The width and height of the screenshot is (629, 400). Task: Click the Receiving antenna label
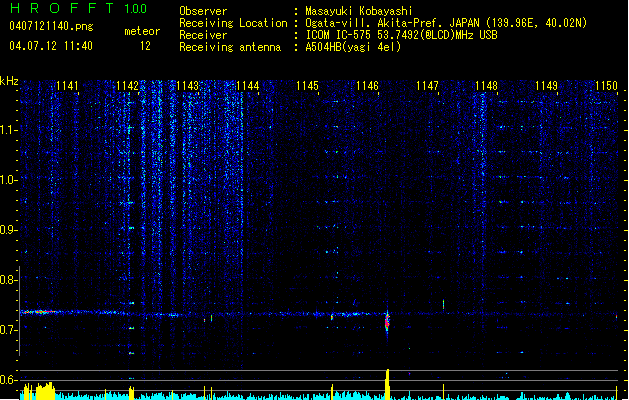click(230, 47)
